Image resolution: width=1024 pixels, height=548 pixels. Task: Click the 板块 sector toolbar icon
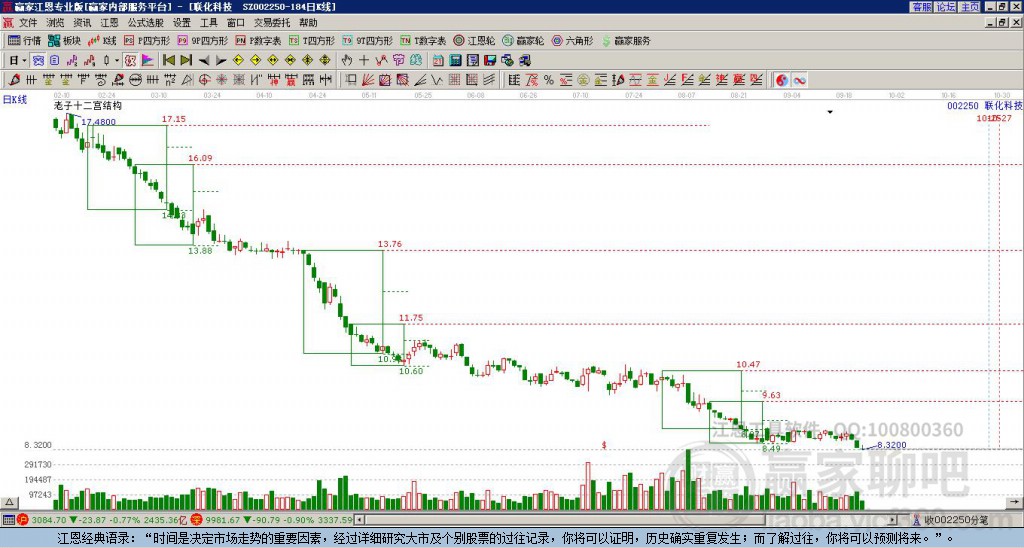pos(64,41)
